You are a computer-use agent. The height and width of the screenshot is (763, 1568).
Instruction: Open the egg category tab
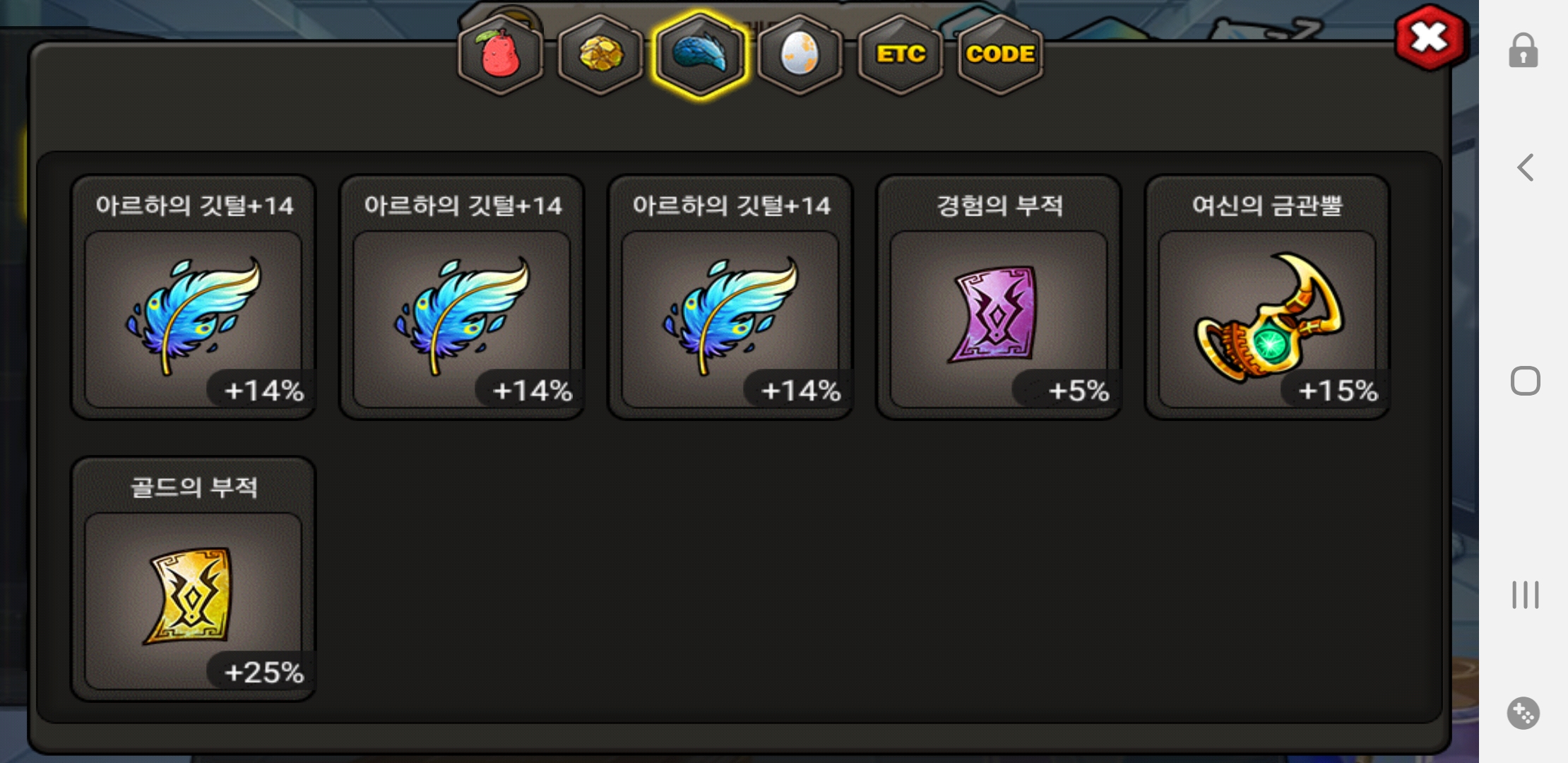click(x=800, y=55)
